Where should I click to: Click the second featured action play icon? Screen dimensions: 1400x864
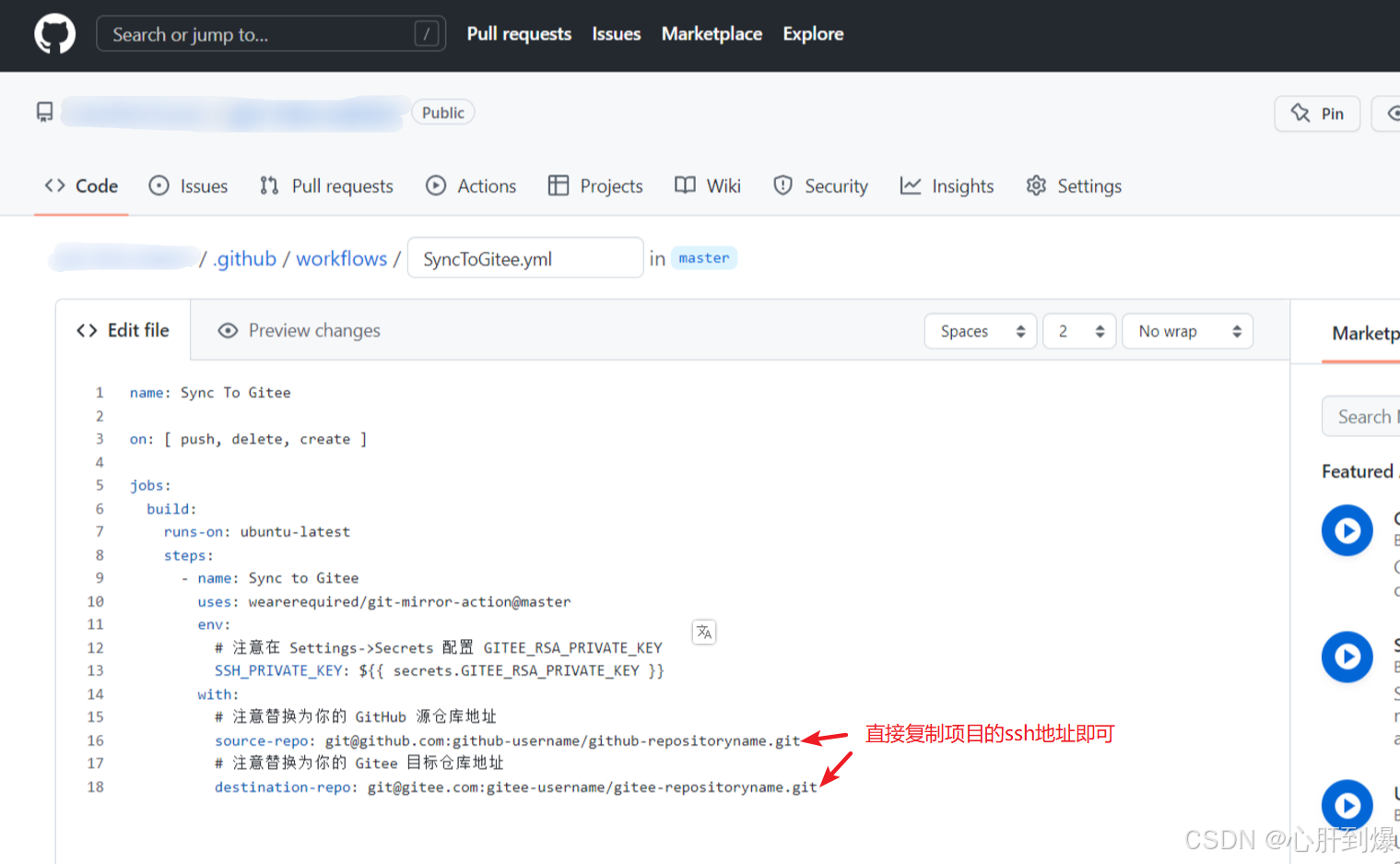tap(1347, 657)
